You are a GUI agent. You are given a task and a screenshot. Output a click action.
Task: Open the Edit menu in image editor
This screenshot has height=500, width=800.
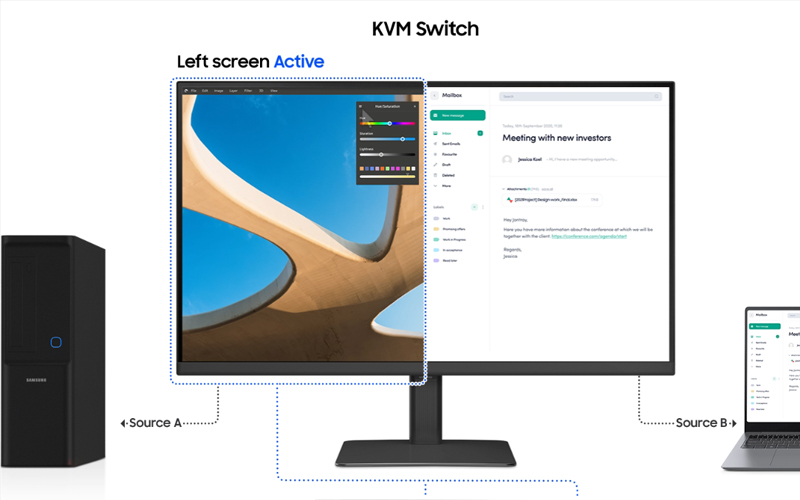(x=205, y=91)
